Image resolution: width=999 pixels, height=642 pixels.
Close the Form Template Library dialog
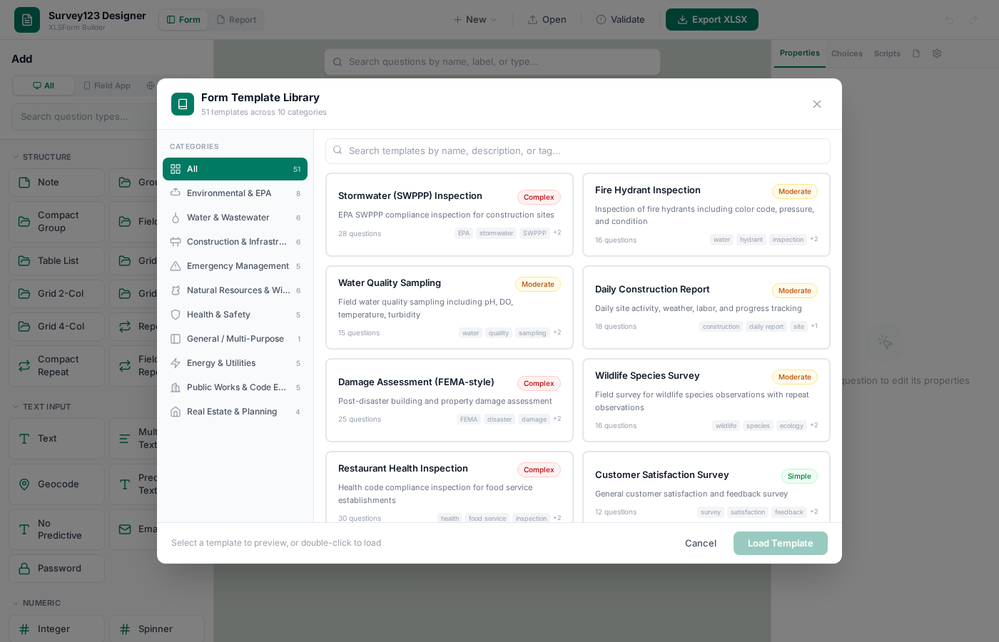pyautogui.click(x=817, y=104)
